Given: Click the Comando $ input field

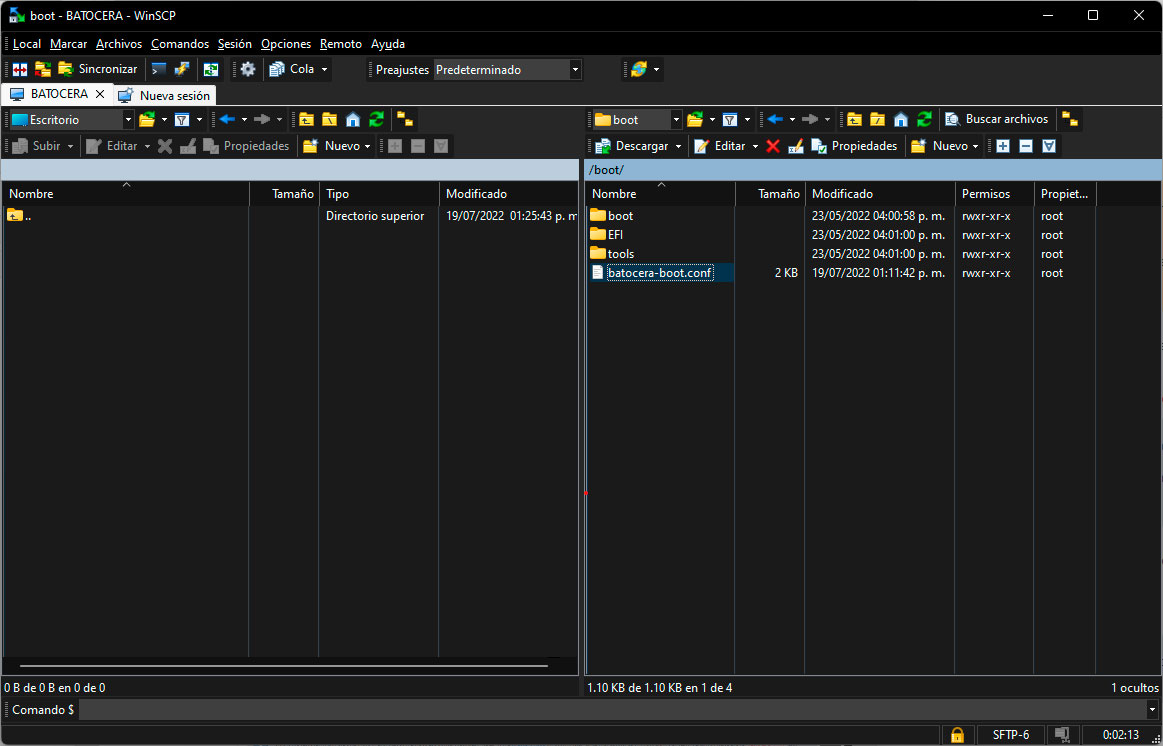Looking at the screenshot, I should 613,710.
